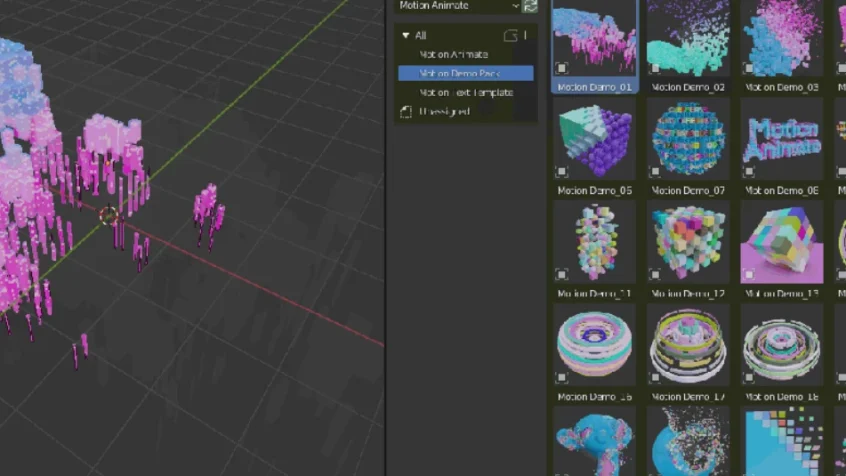
Task: Click the asset type icon on Motion Demo_07
Action: (x=655, y=172)
